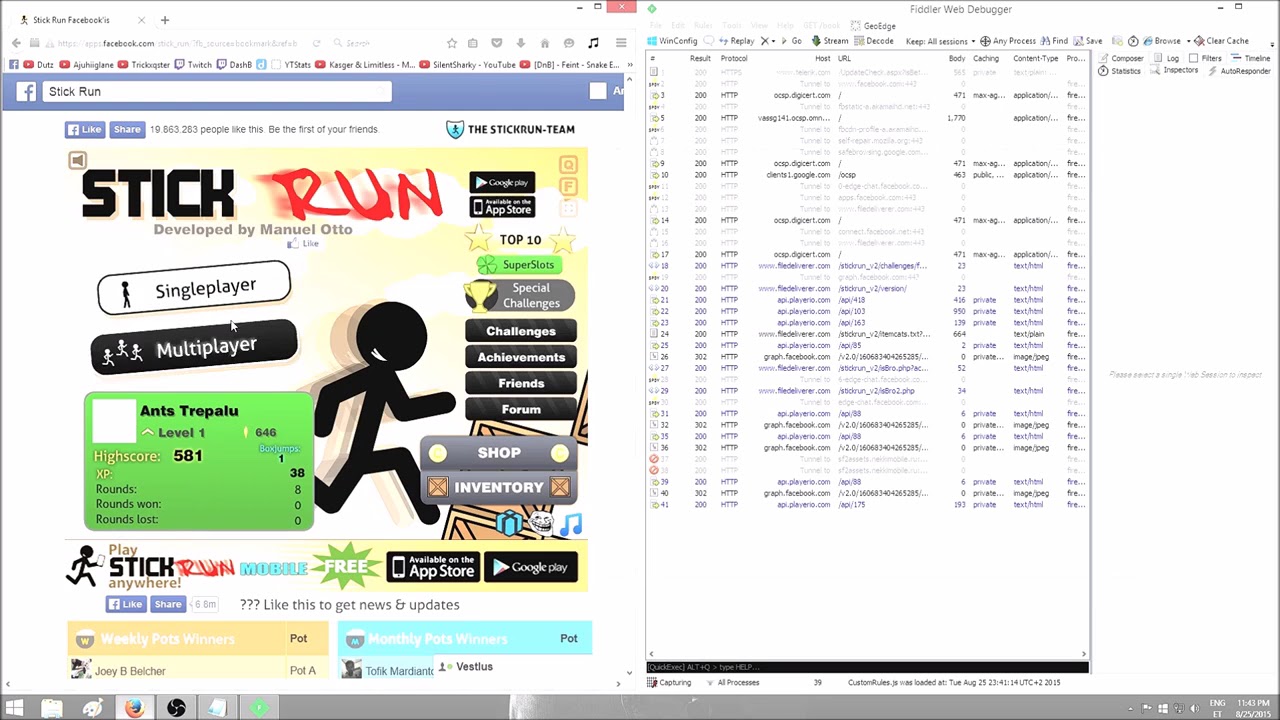Go back in Firefox

tap(16, 43)
